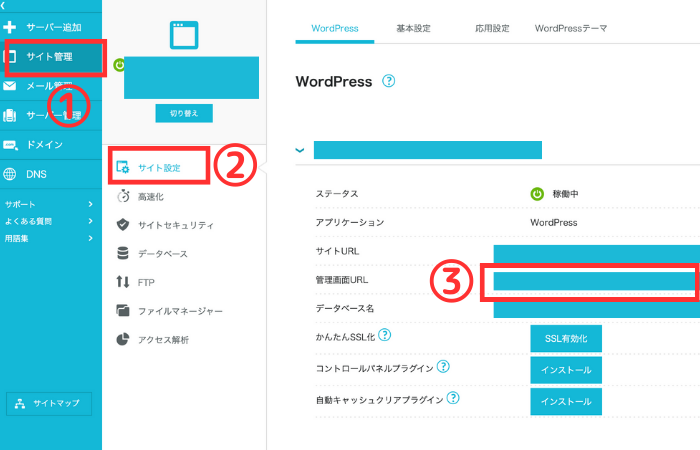This screenshot has height=450, width=700.
Task: Click the server icon for サーバー管理
Action: point(9,116)
